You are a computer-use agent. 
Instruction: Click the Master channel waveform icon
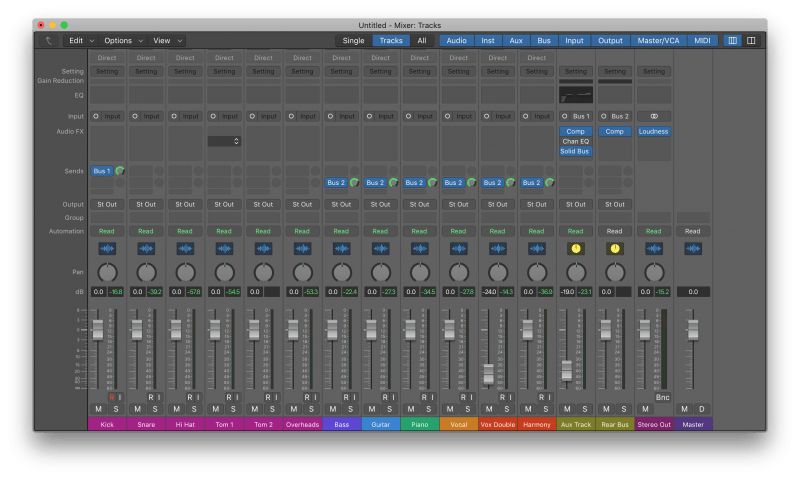coord(693,248)
